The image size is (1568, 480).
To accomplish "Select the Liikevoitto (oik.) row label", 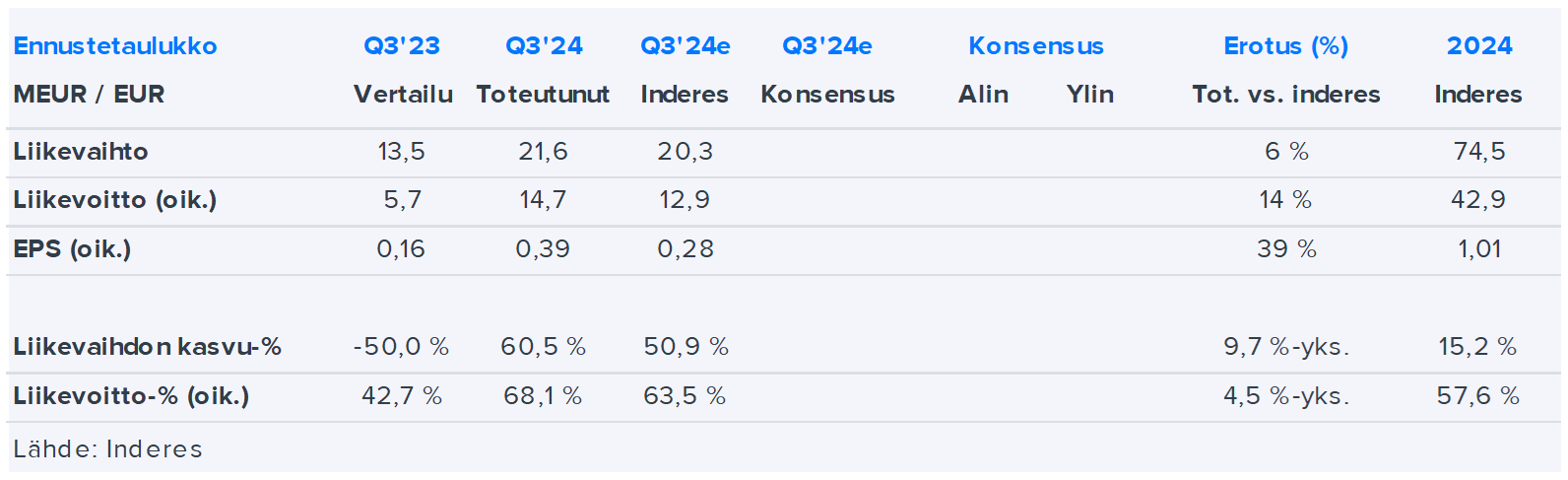I will [115, 200].
